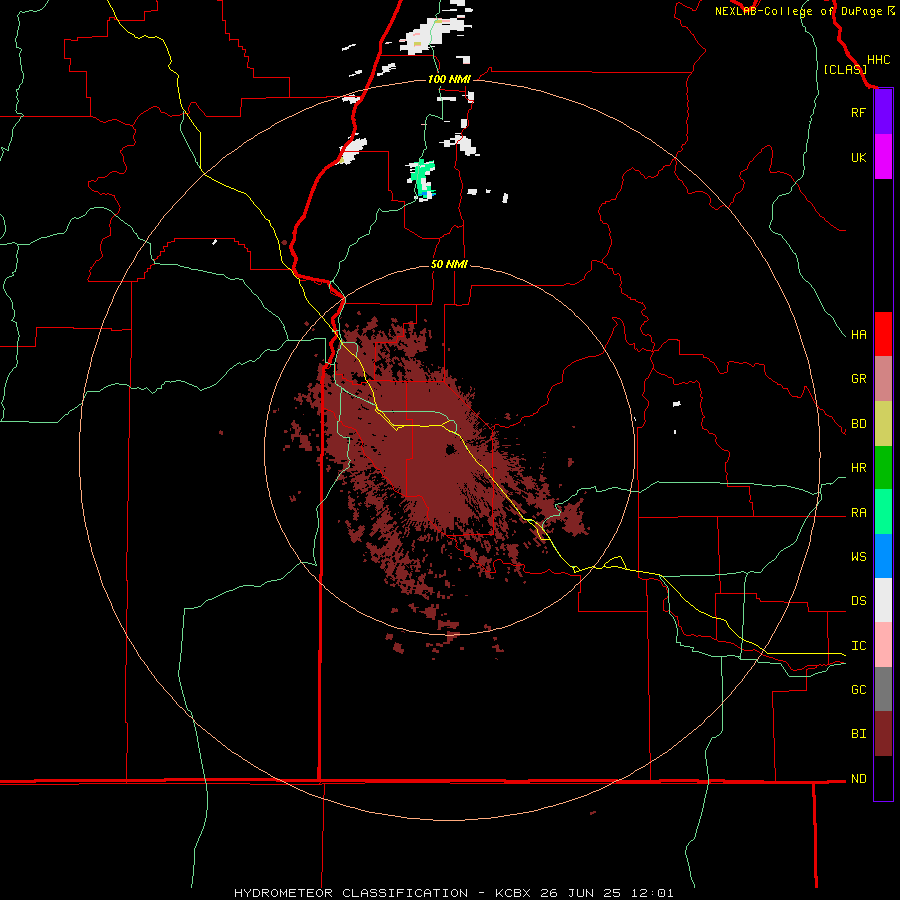Viewport: 900px width, 900px height.
Task: Click the GR dusty pink legend swatch
Action: coord(883,379)
